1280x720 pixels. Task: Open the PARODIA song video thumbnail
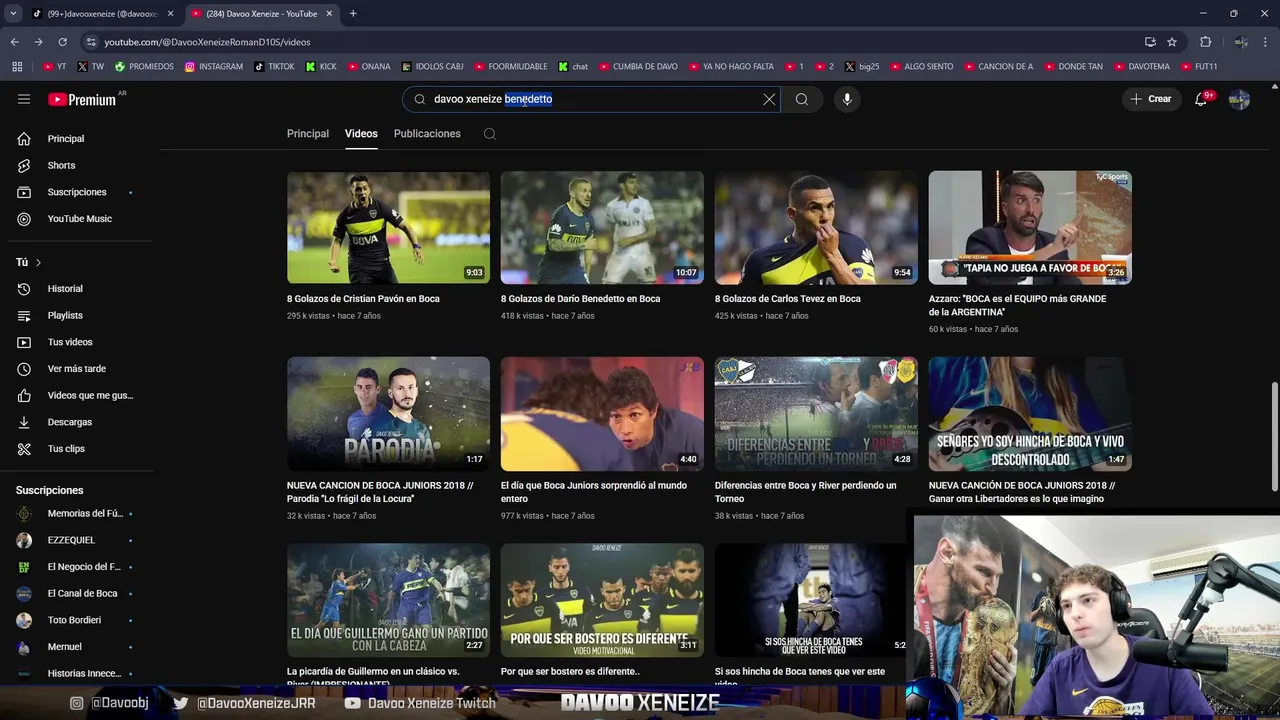(x=388, y=413)
